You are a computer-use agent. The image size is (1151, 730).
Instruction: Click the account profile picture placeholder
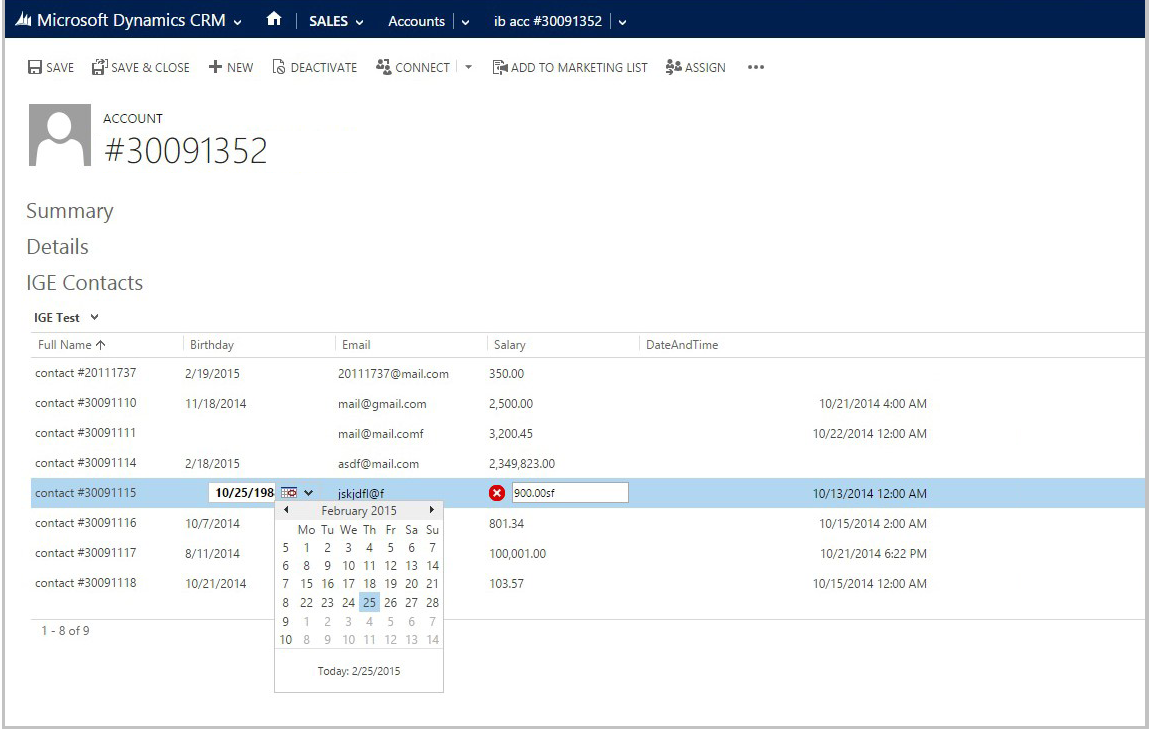point(60,135)
